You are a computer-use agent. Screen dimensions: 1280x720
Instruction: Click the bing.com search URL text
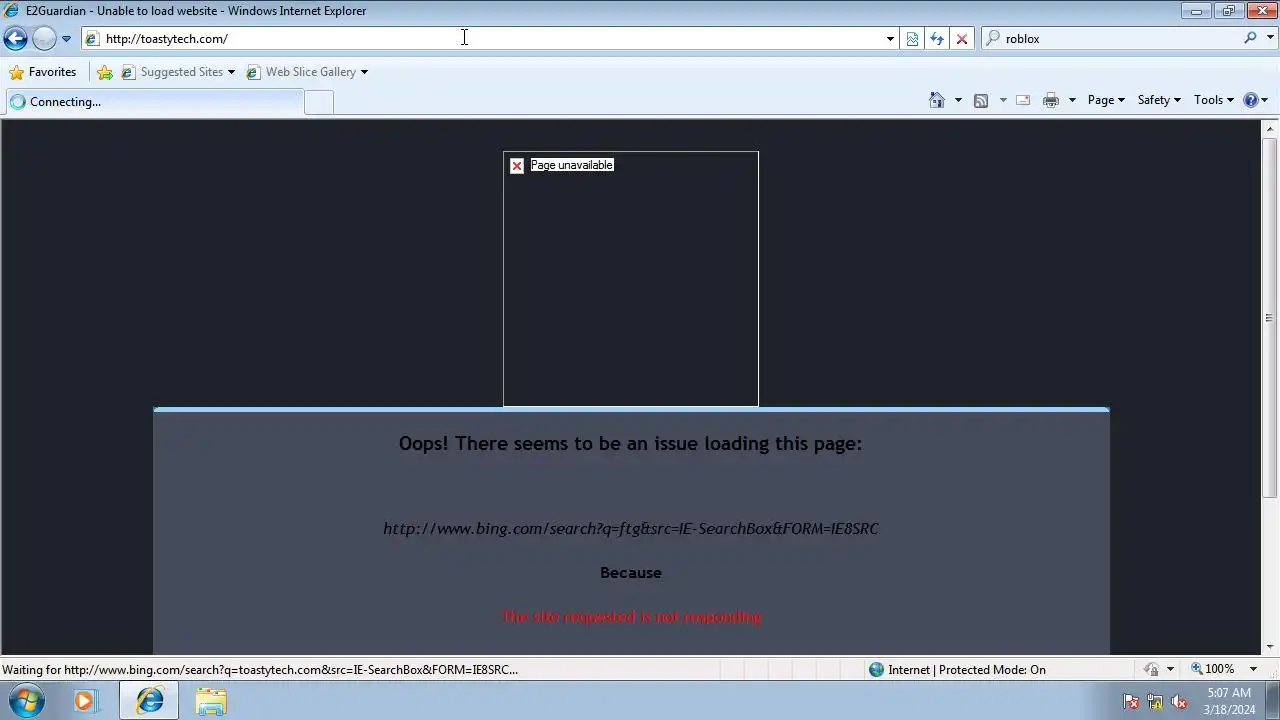pyautogui.click(x=631, y=528)
